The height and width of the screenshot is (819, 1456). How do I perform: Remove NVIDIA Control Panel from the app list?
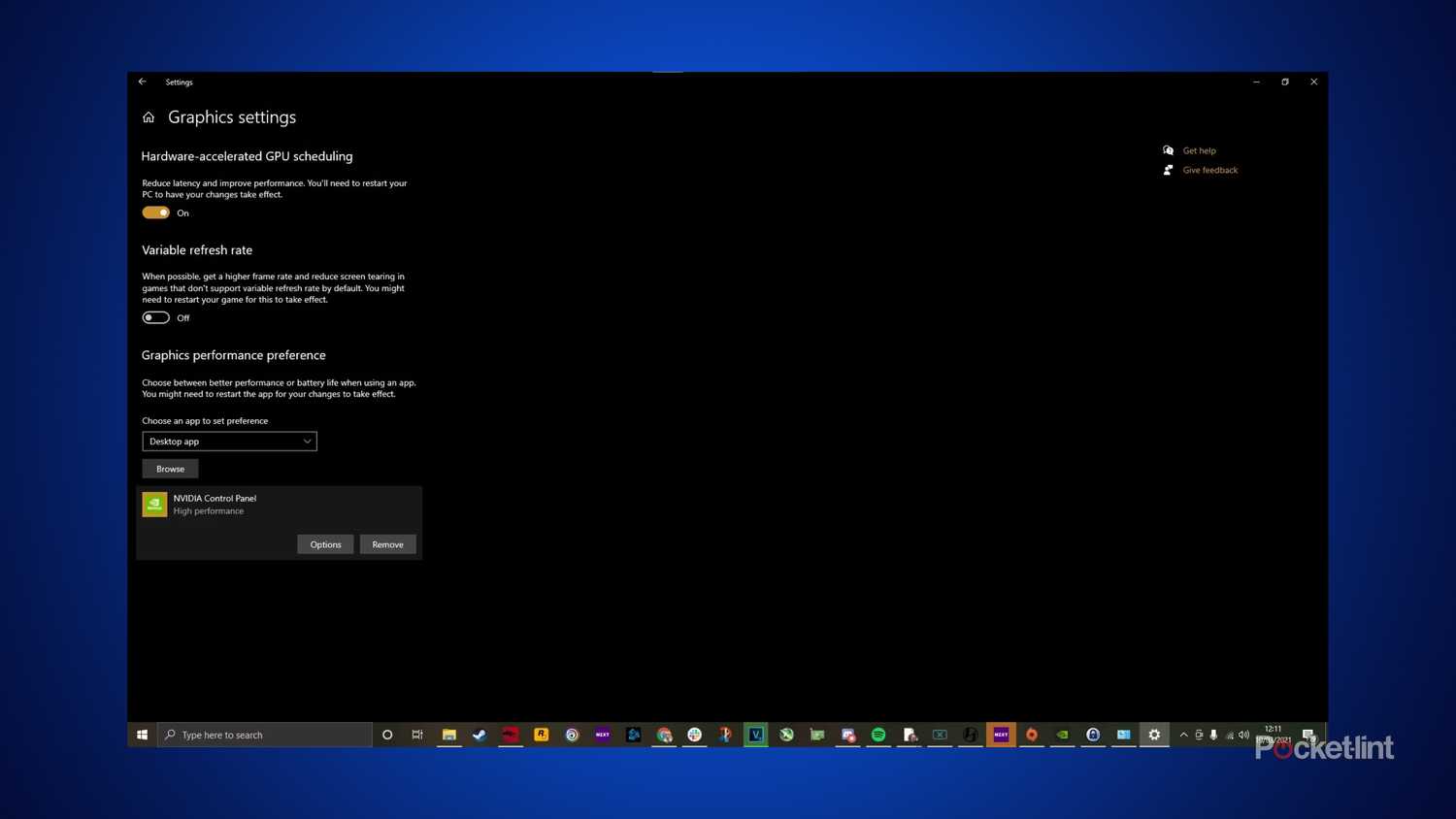point(387,544)
